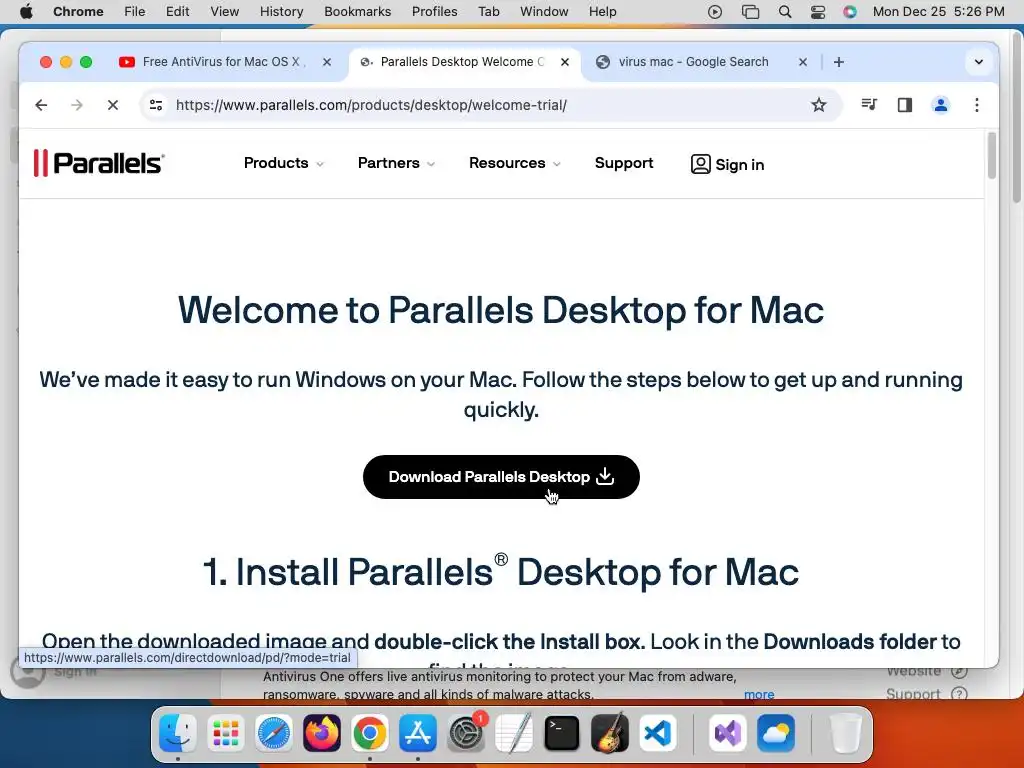Image resolution: width=1024 pixels, height=768 pixels.
Task: Open GarageBand from the Dock
Action: [610, 733]
